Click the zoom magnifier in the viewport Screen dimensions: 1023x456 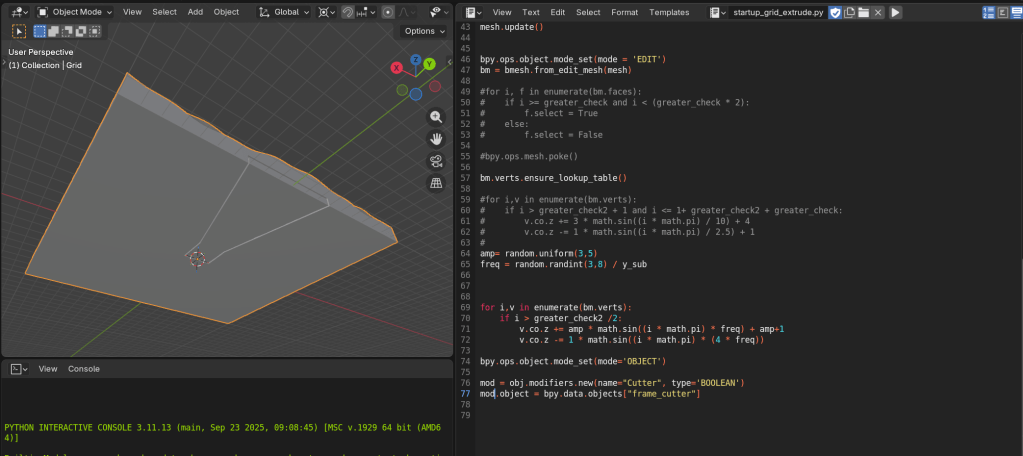[436, 117]
